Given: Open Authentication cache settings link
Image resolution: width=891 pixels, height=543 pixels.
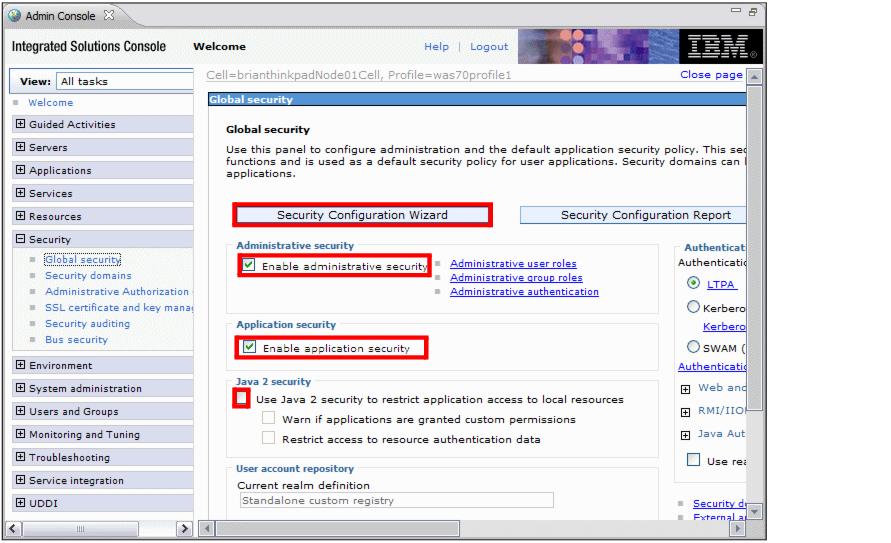Looking at the screenshot, I should (712, 367).
